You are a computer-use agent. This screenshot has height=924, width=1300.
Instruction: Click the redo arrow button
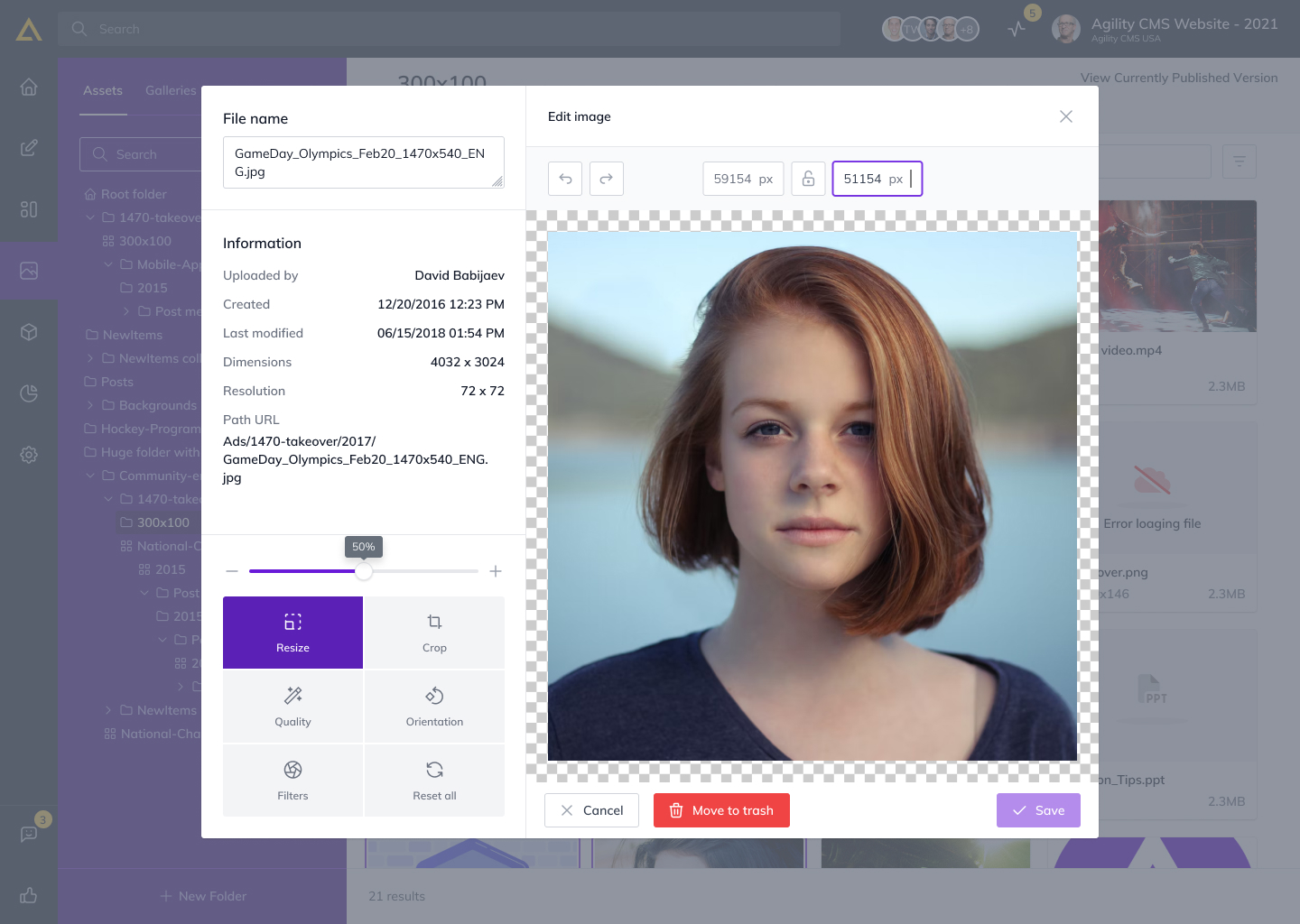607,179
